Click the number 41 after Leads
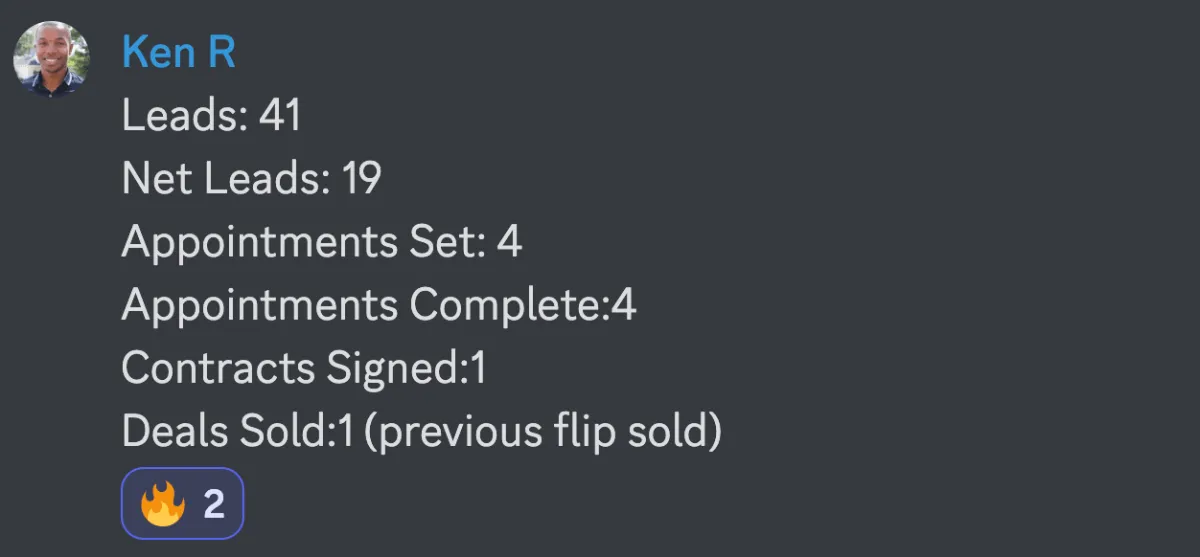Screen dimensions: 1200x557 click(x=280, y=116)
